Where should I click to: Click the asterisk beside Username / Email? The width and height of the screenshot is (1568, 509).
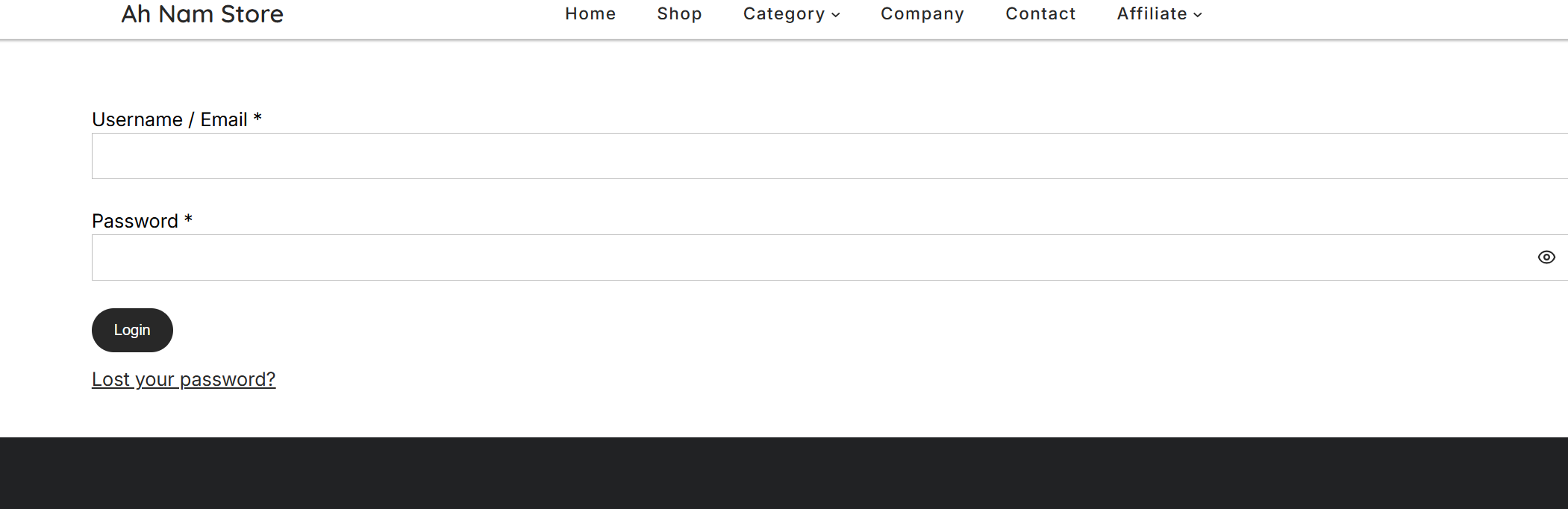(257, 118)
